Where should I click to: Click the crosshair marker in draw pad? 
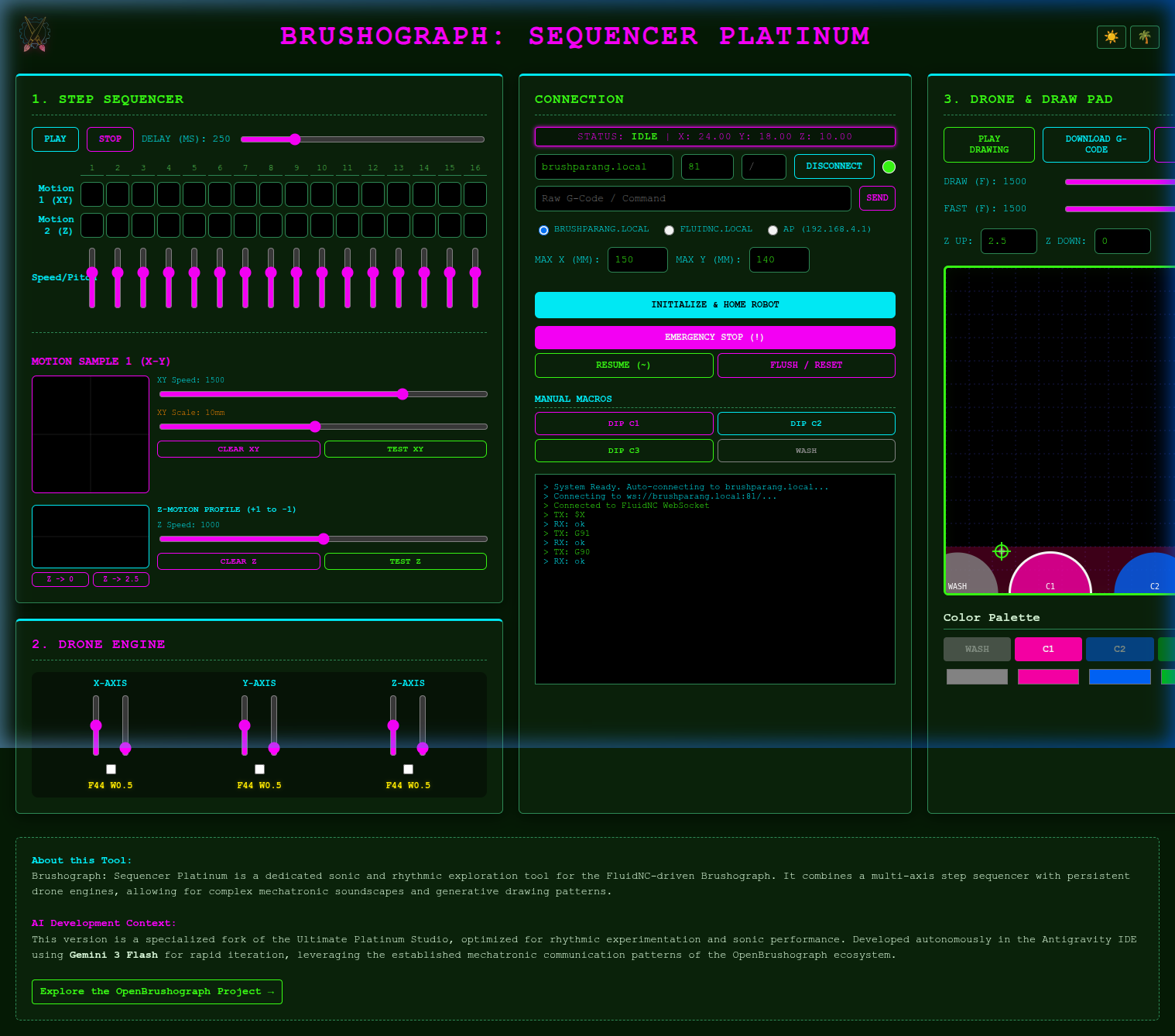pyautogui.click(x=1002, y=551)
